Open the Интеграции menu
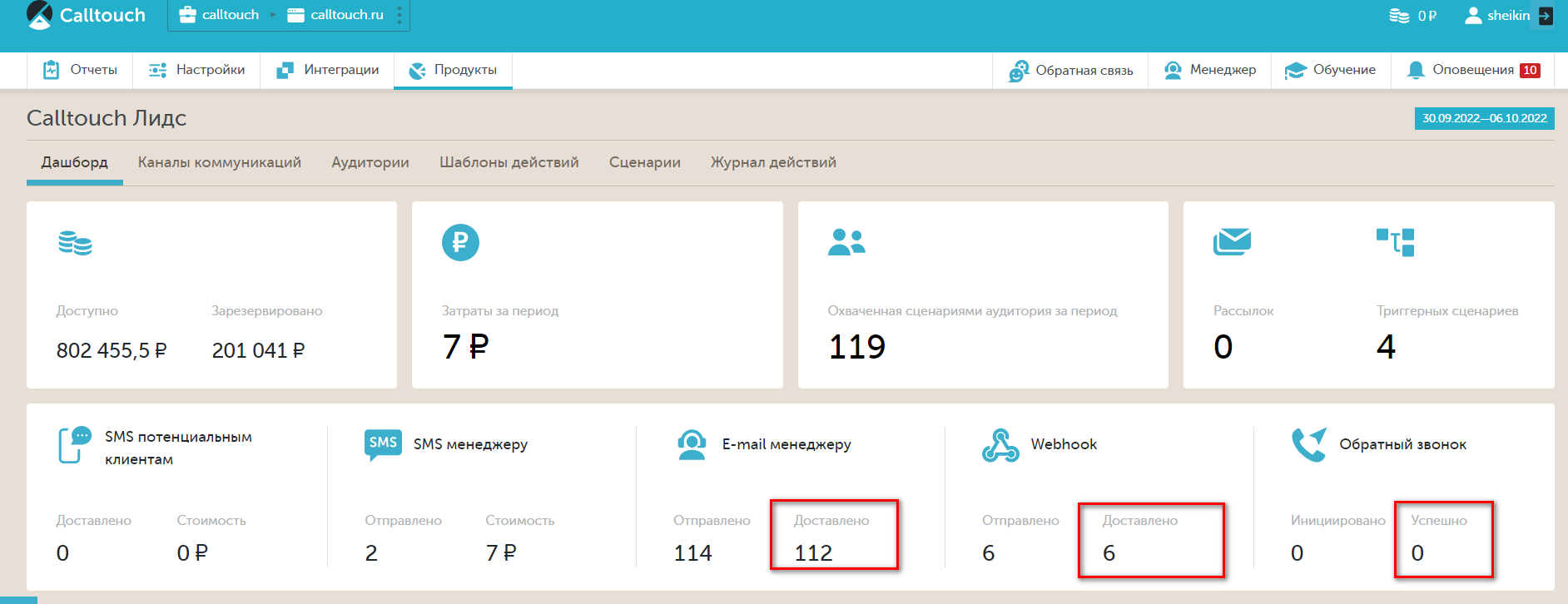The image size is (1568, 604). pyautogui.click(x=327, y=70)
